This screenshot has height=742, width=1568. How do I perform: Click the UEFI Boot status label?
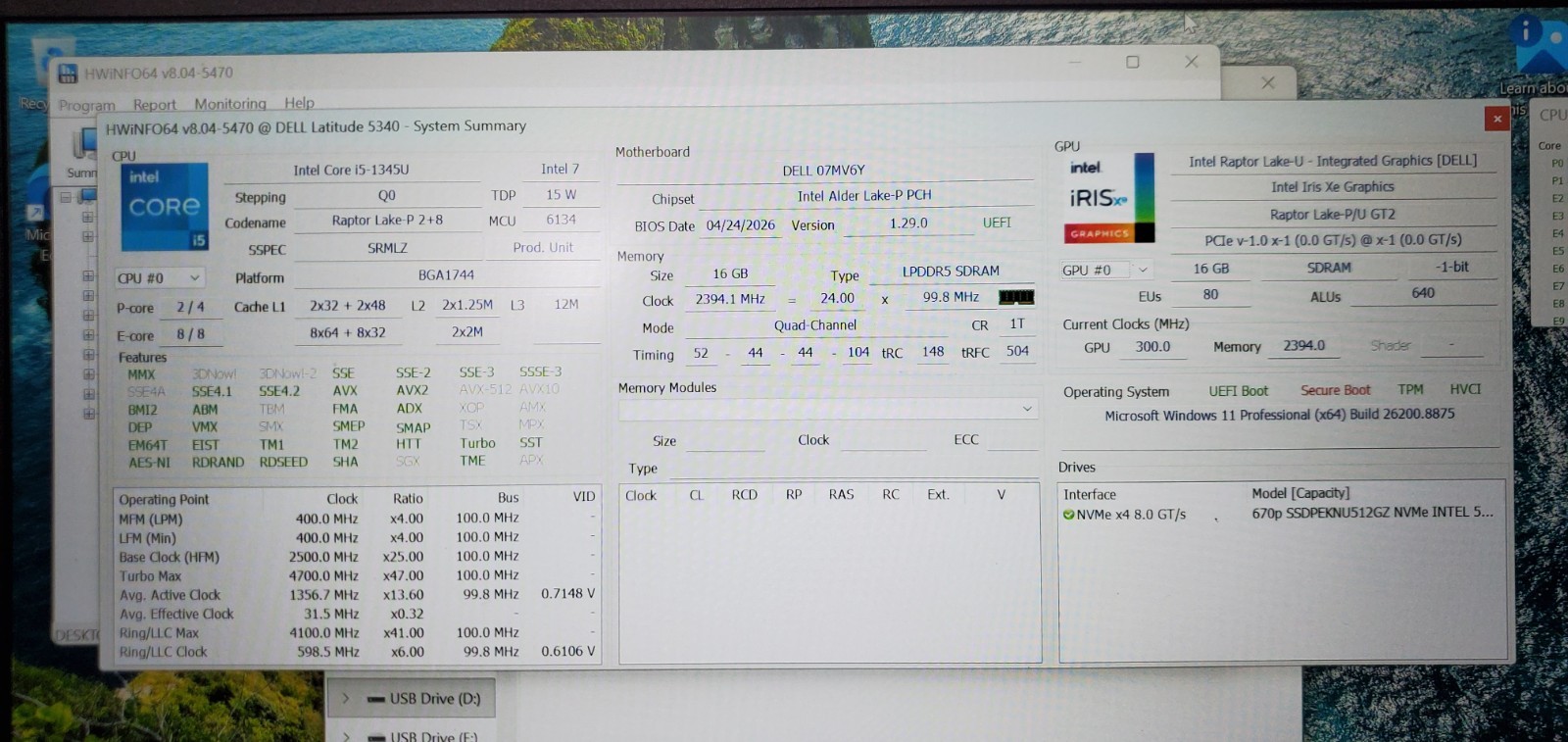coord(1238,391)
